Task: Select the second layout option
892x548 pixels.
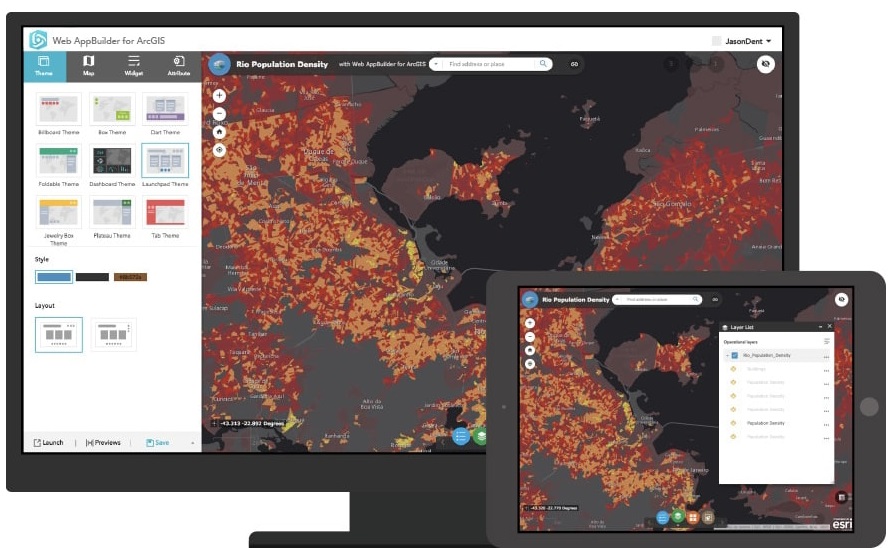Action: click(113, 335)
